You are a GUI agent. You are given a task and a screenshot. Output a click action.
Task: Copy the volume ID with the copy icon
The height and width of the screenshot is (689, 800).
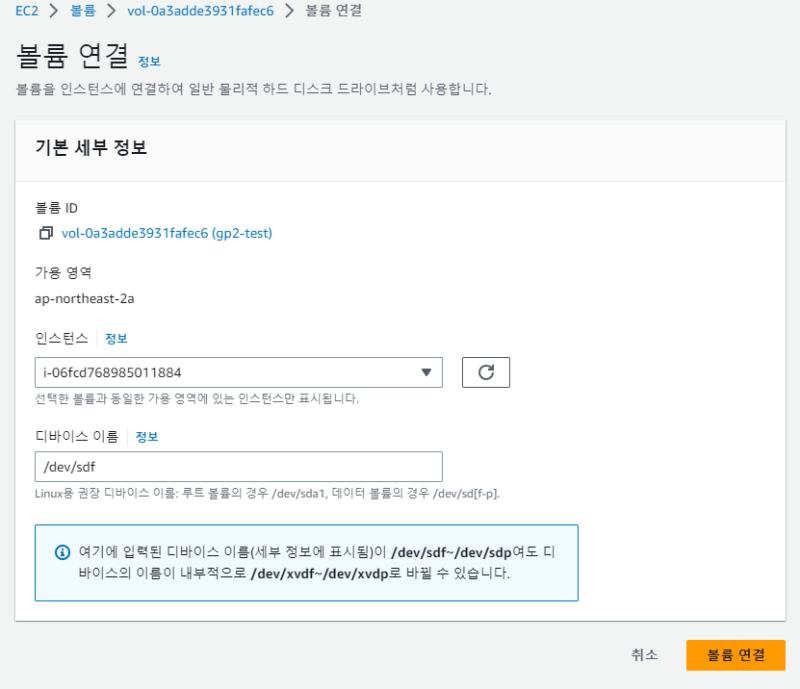(45, 234)
